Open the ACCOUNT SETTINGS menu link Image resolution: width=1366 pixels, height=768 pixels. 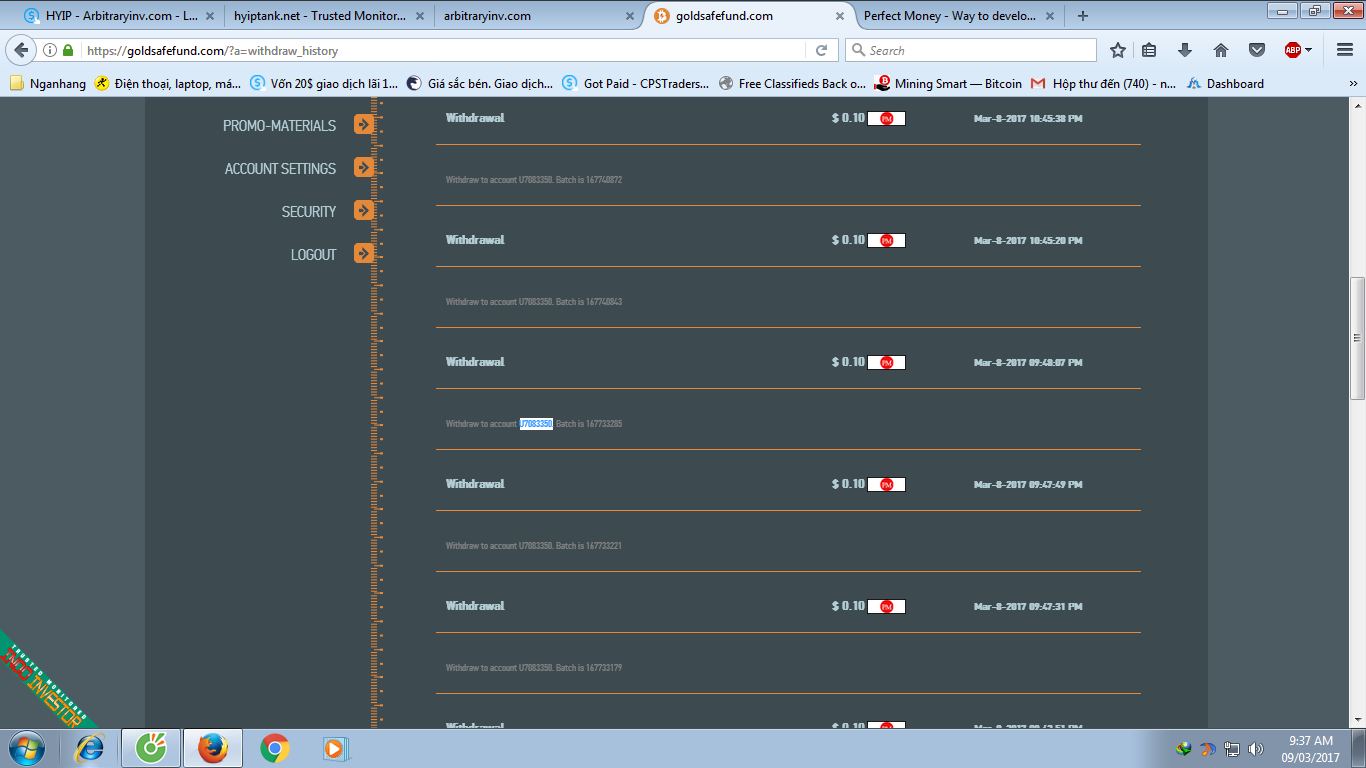coord(280,169)
